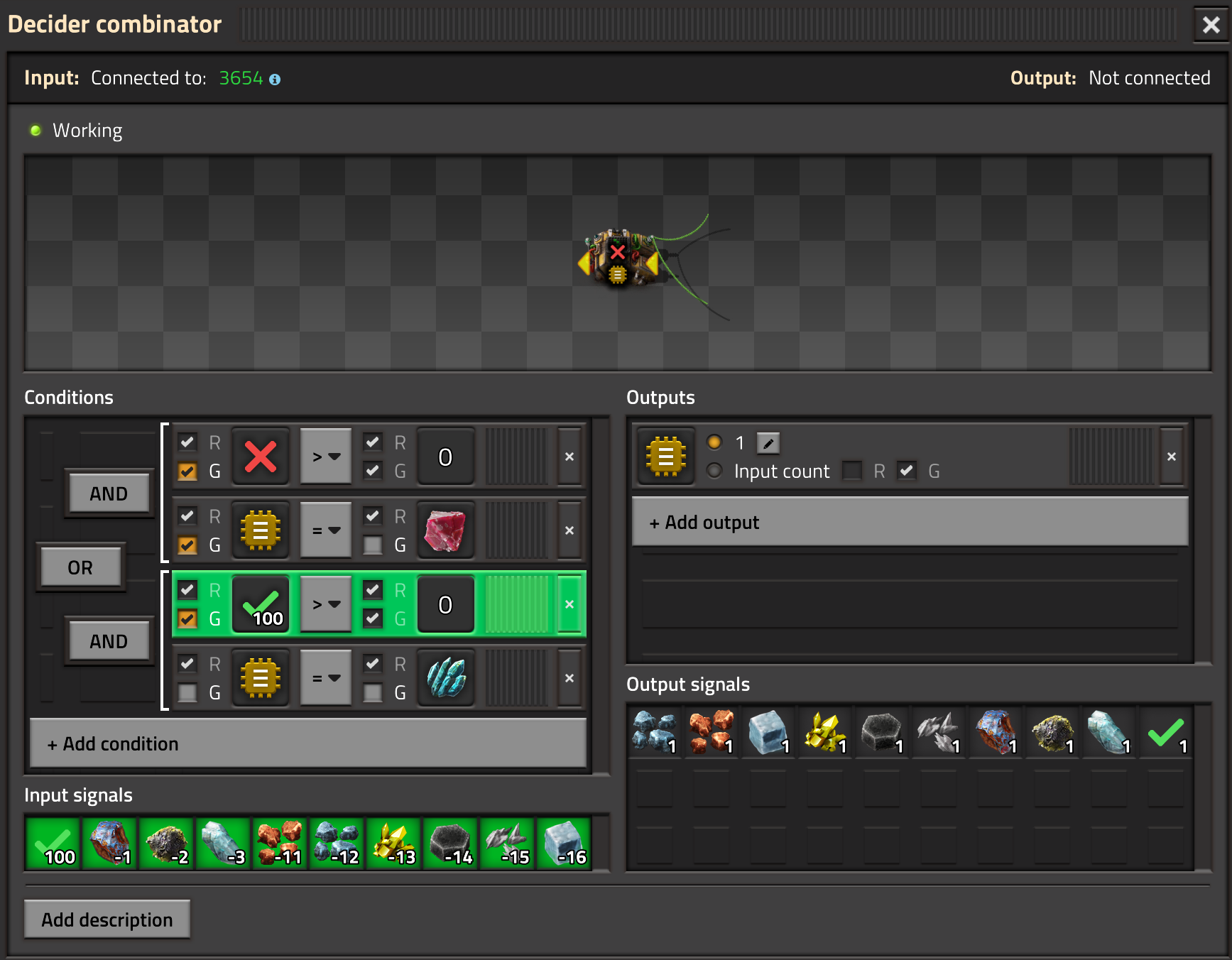
Task: Click the chip signal in second condition row
Action: click(x=261, y=530)
